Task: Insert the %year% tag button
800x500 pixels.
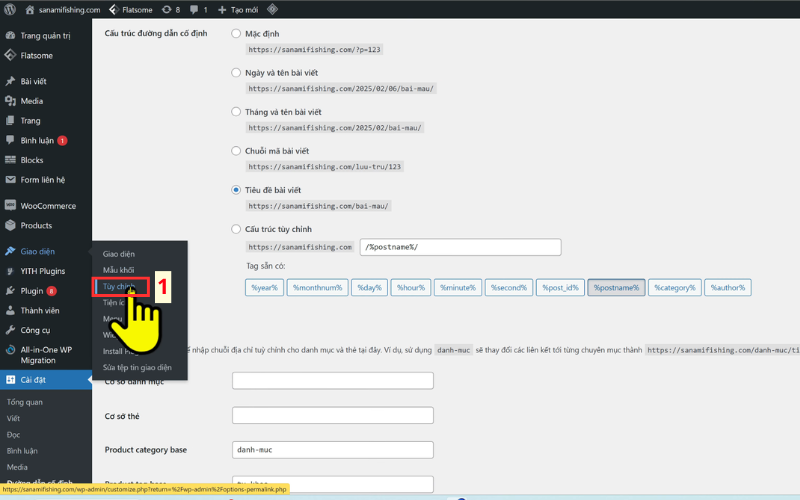Action: (x=264, y=287)
